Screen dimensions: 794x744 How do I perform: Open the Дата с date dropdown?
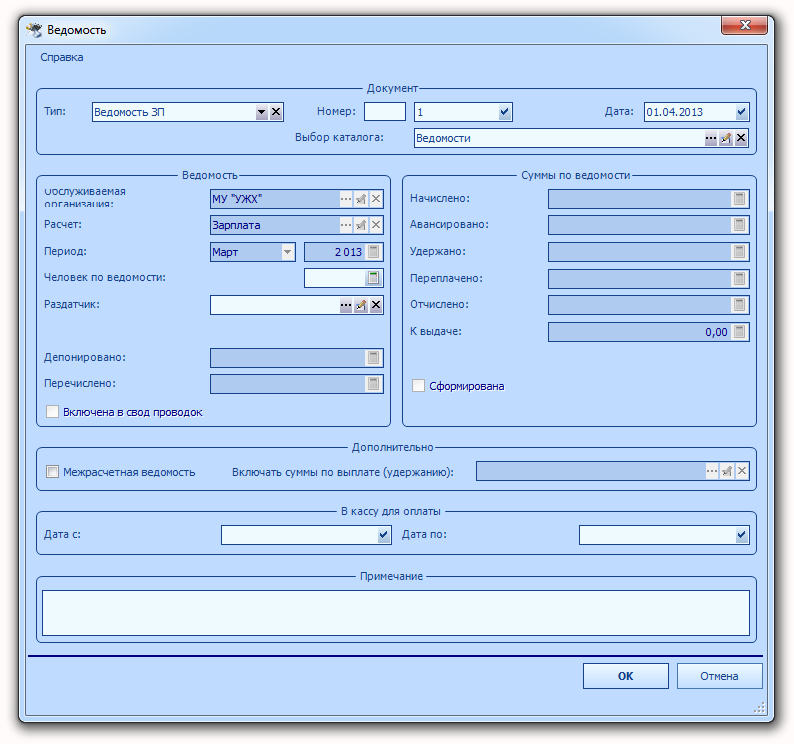point(384,535)
